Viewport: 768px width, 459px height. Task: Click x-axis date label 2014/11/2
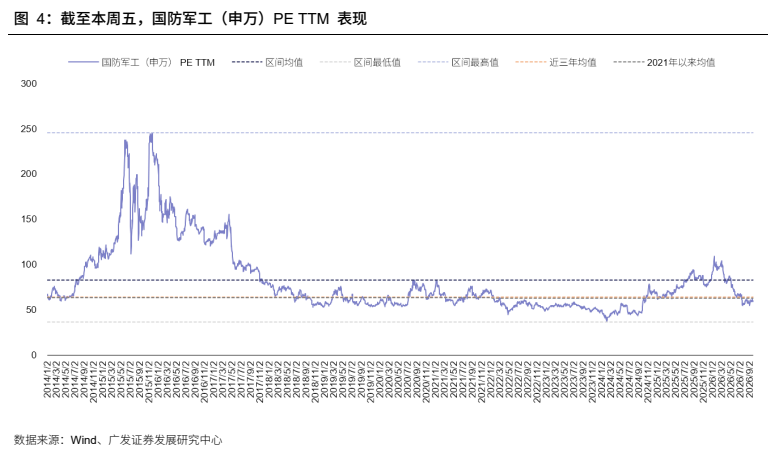[x=94, y=382]
